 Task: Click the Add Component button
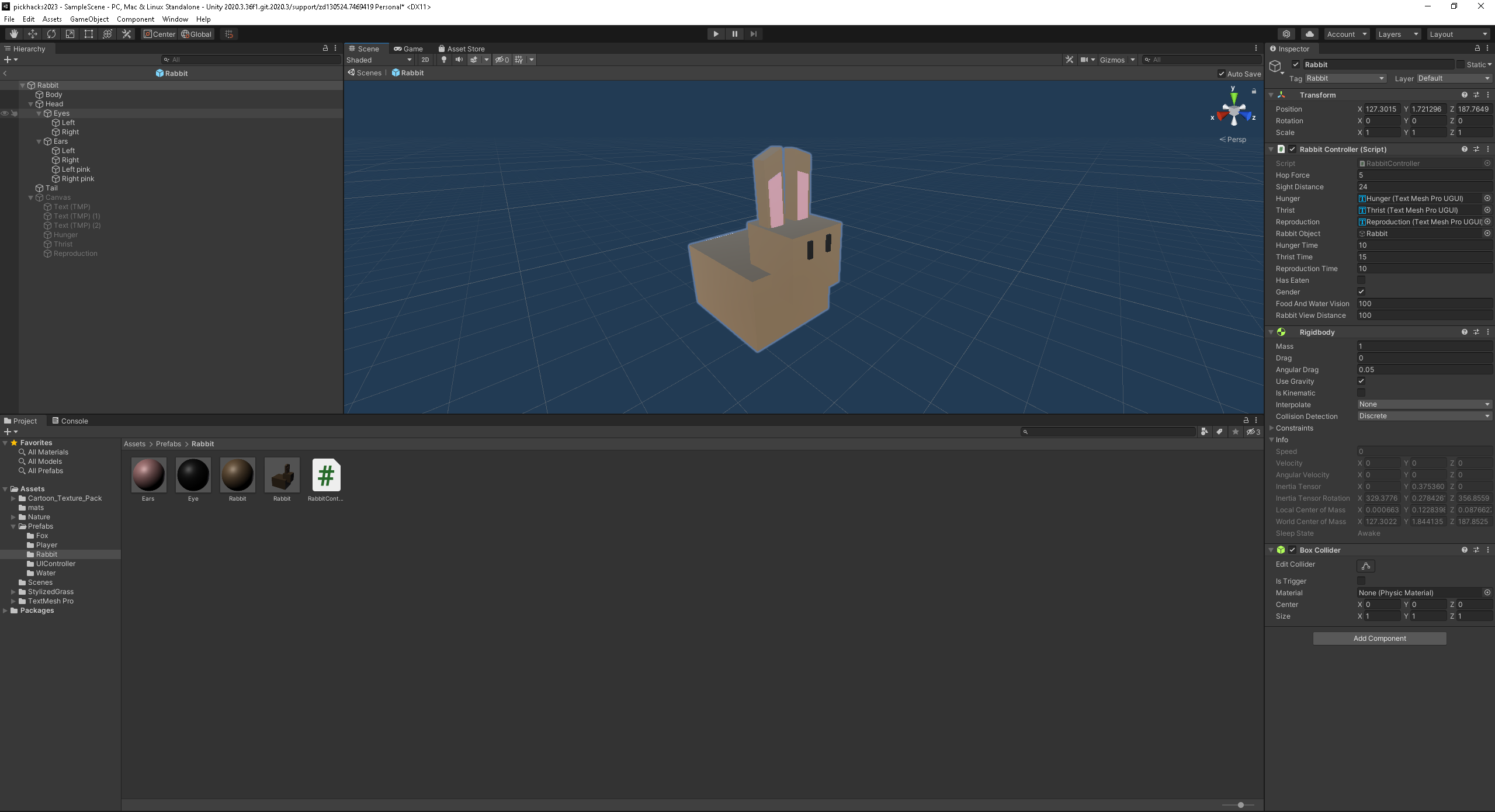coord(1379,638)
